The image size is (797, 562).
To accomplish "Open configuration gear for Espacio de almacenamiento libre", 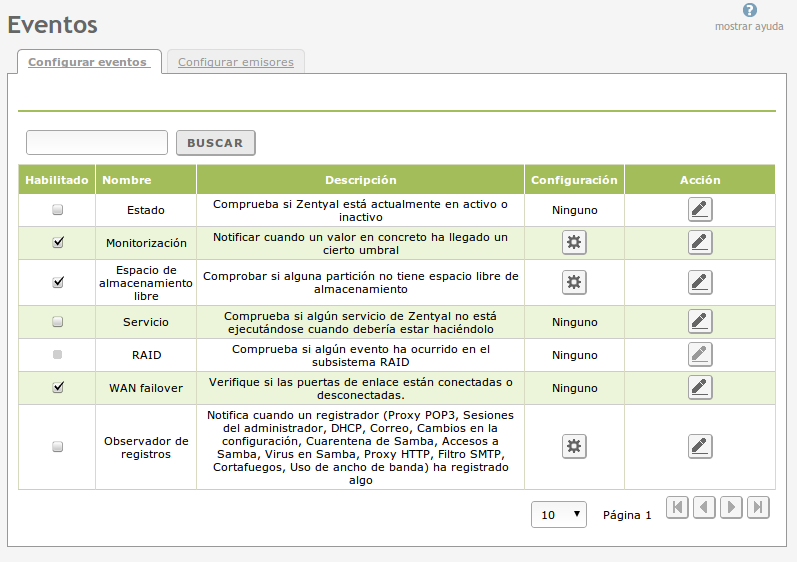I will [574, 282].
